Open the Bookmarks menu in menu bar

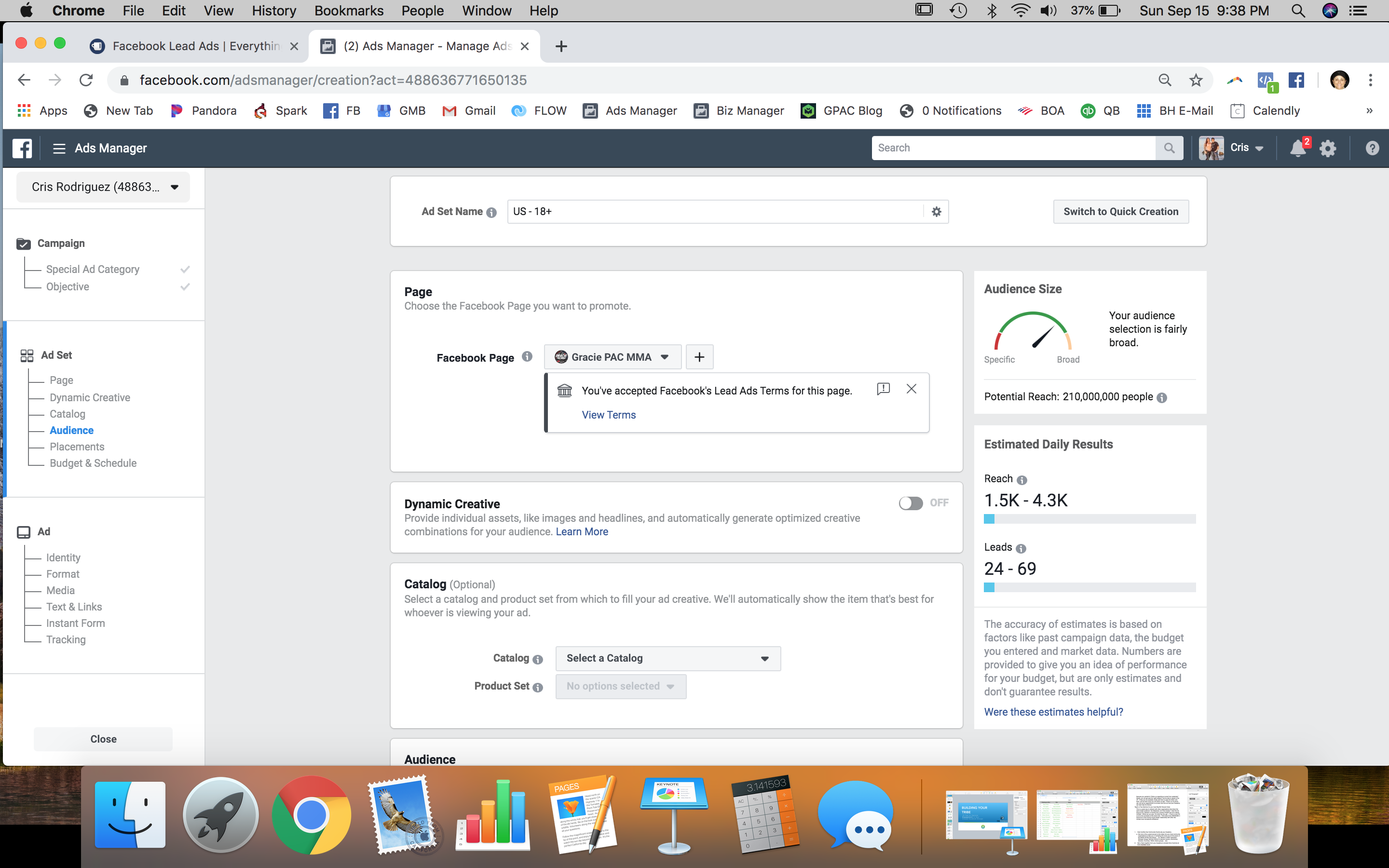point(348,10)
